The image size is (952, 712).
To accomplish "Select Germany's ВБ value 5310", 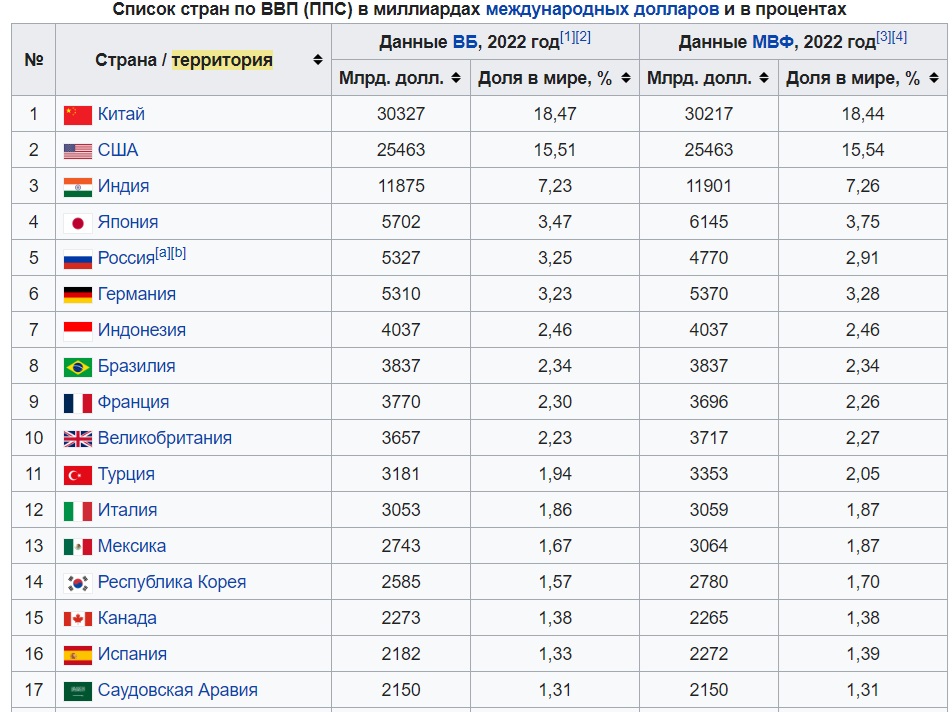I will [x=401, y=294].
